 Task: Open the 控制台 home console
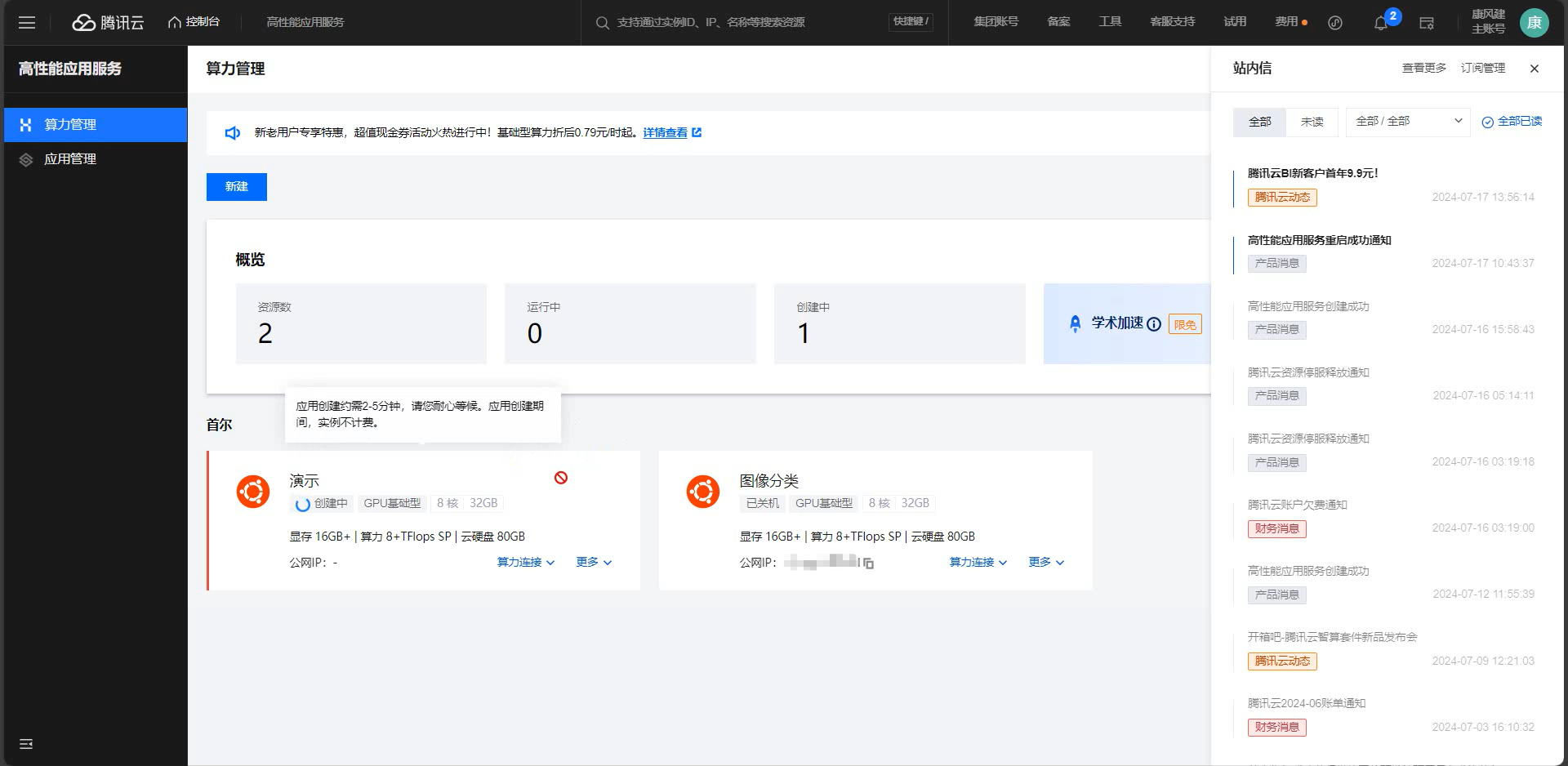point(194,22)
